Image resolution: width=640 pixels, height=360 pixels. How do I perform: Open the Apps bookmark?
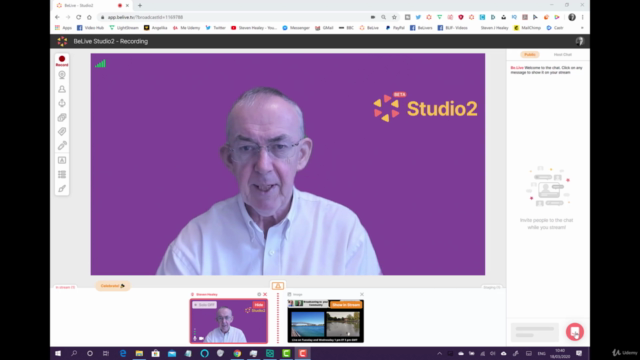click(x=63, y=28)
